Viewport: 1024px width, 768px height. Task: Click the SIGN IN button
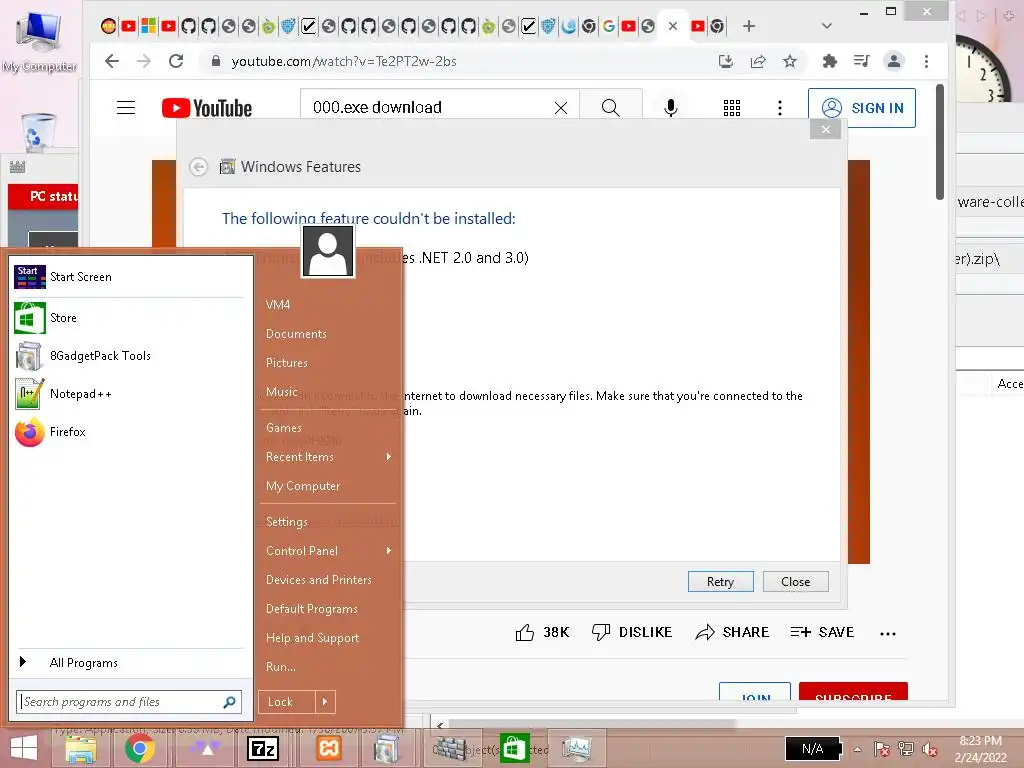(x=862, y=108)
